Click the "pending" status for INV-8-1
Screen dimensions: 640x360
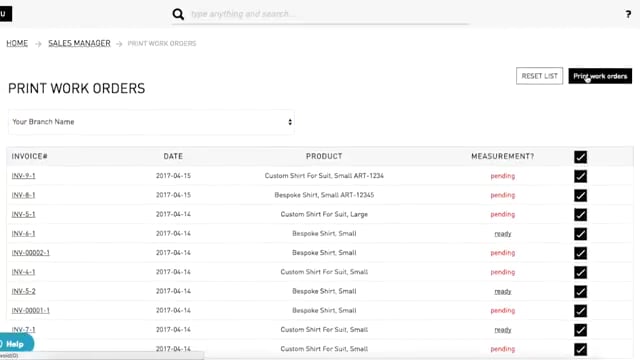point(502,195)
